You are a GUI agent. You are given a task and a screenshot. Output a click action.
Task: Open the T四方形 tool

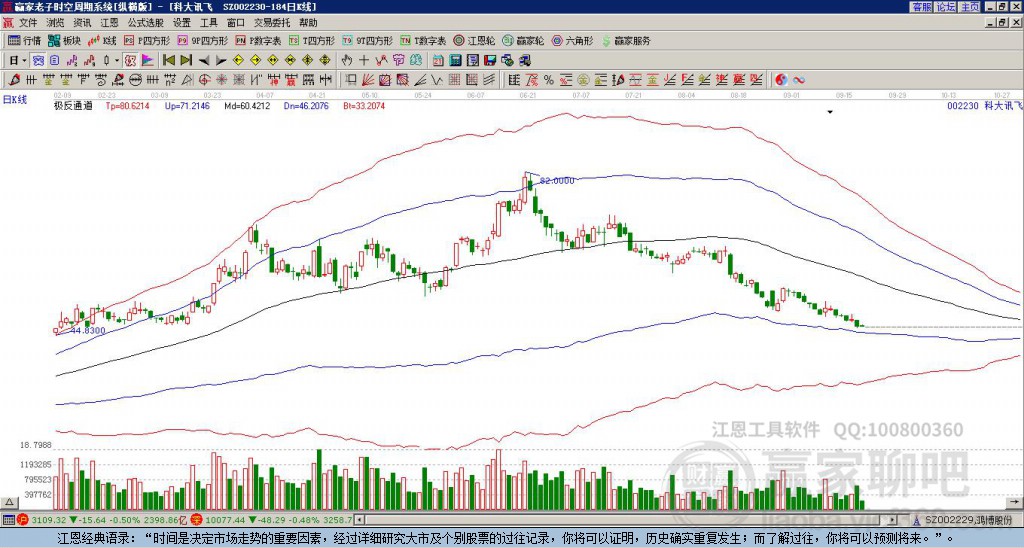[x=312, y=40]
